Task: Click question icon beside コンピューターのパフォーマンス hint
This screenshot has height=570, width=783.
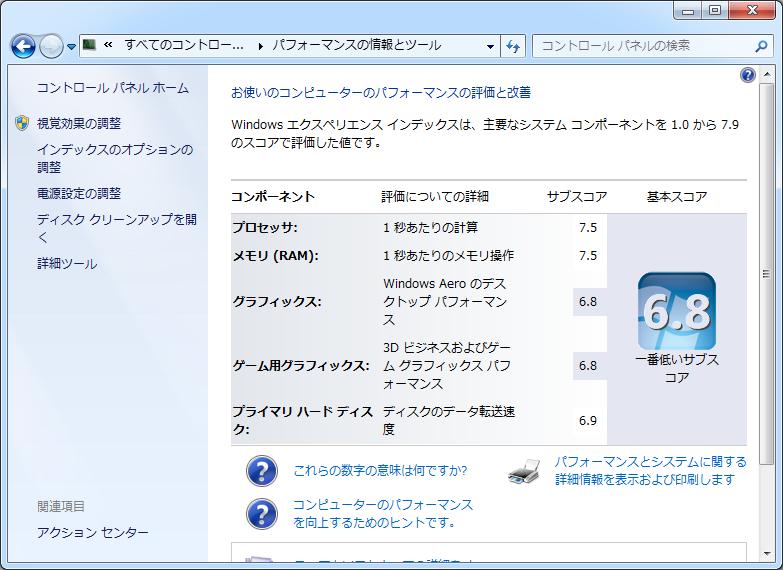Action: click(x=262, y=514)
